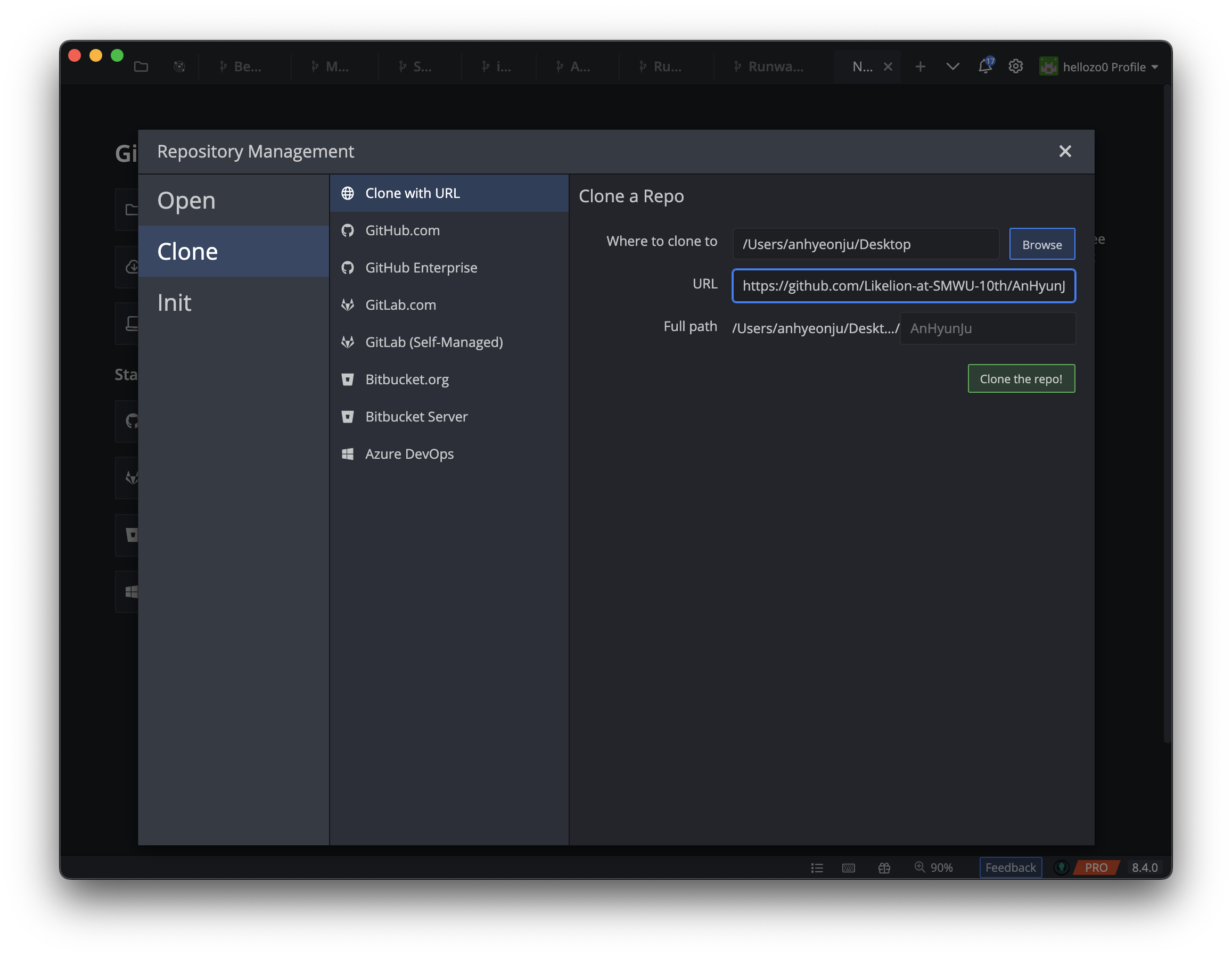Add a new tab with plus icon
Image resolution: width=1232 pixels, height=958 pixels.
pos(920,67)
